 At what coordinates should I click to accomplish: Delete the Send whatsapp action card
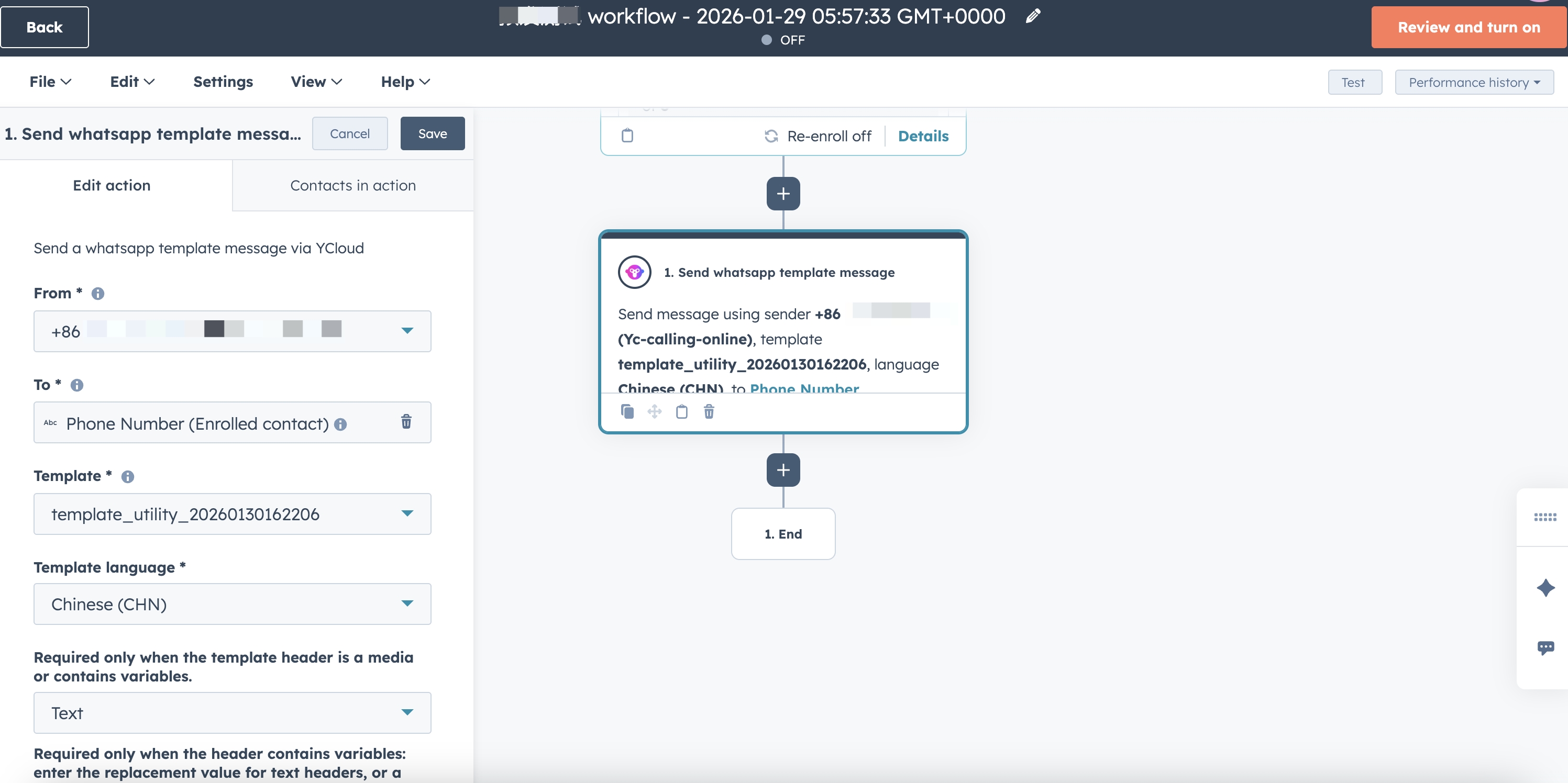point(709,412)
